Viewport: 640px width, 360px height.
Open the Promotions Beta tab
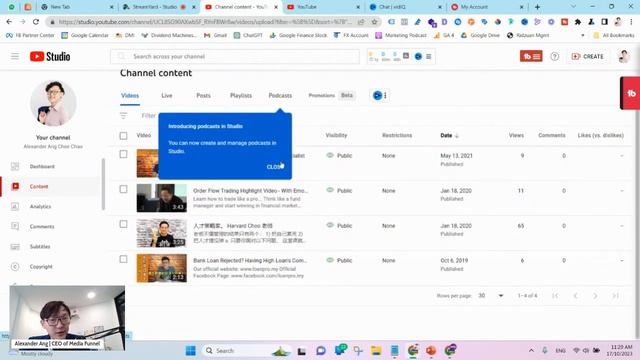tap(331, 96)
